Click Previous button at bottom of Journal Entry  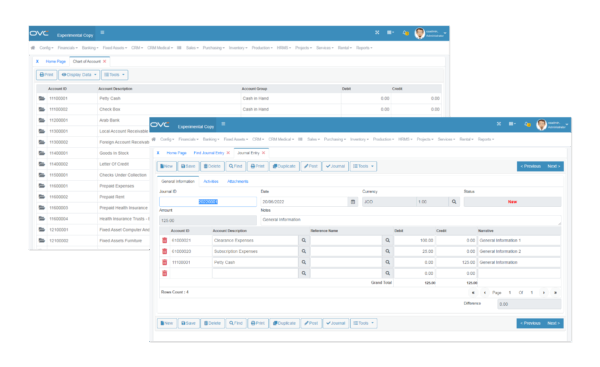pos(530,323)
